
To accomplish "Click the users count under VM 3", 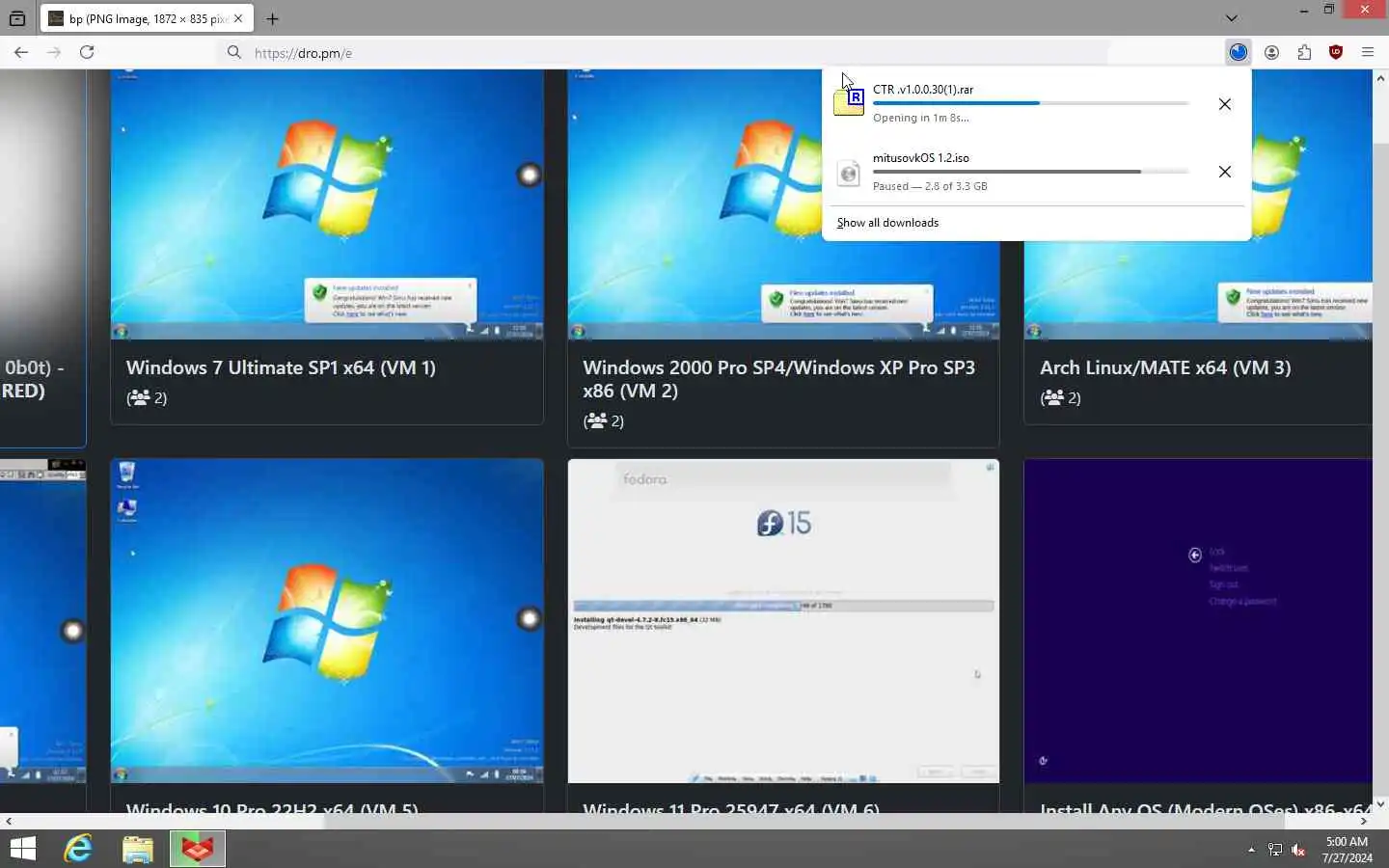I will (x=1060, y=397).
